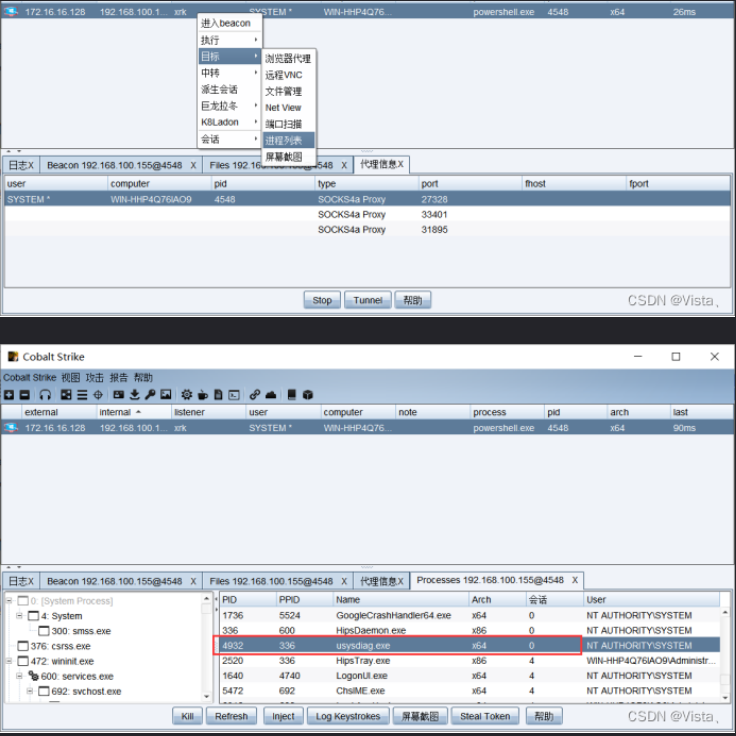Click the cube About icon in the toolbar
The height and width of the screenshot is (736, 736).
point(307,395)
